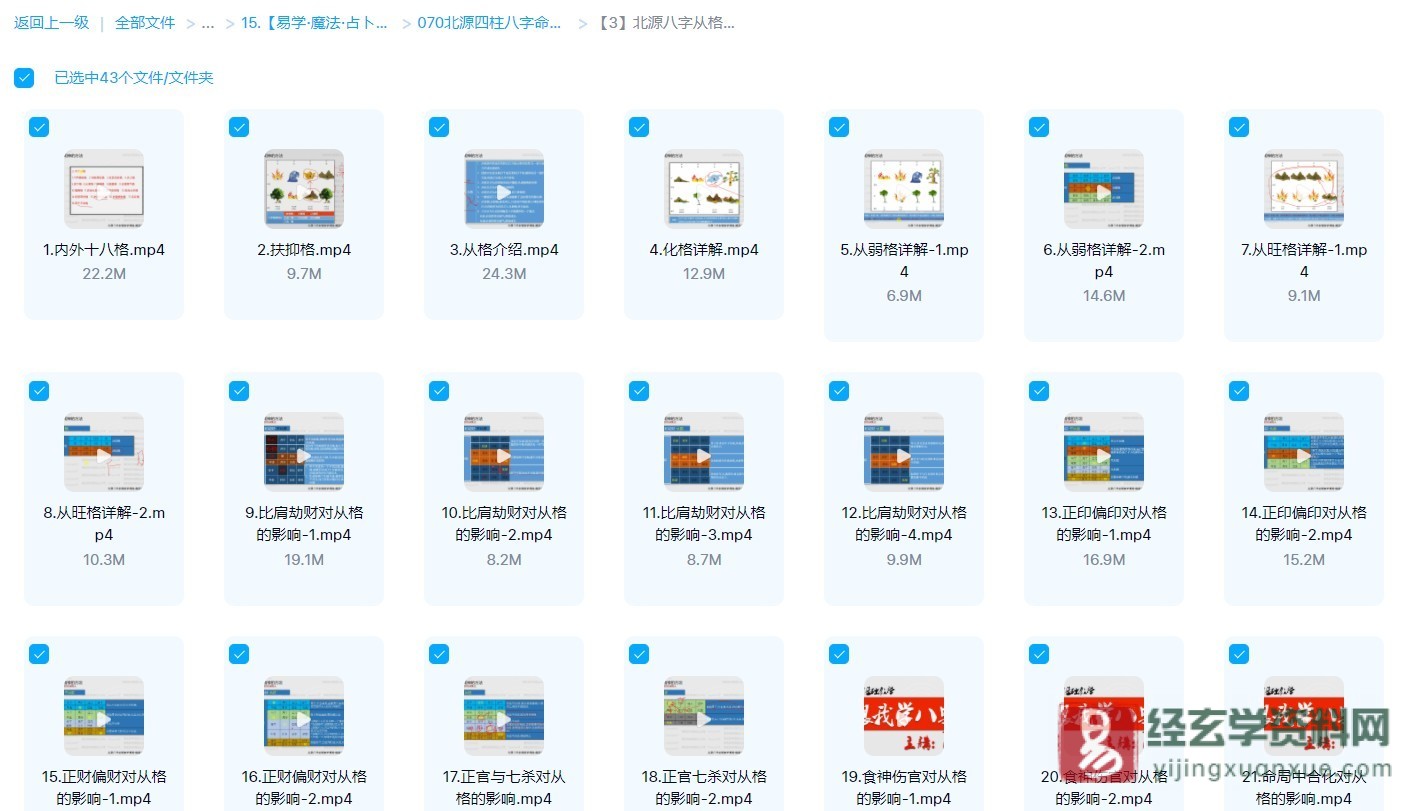Screen dimensions: 1423x811
Task: Open breadcrumb 15.【易学·魔法·占卜...
Action: point(315,22)
